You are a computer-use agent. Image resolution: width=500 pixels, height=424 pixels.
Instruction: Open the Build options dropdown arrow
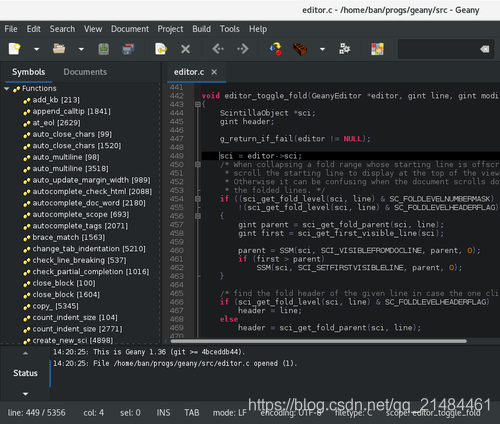point(322,49)
